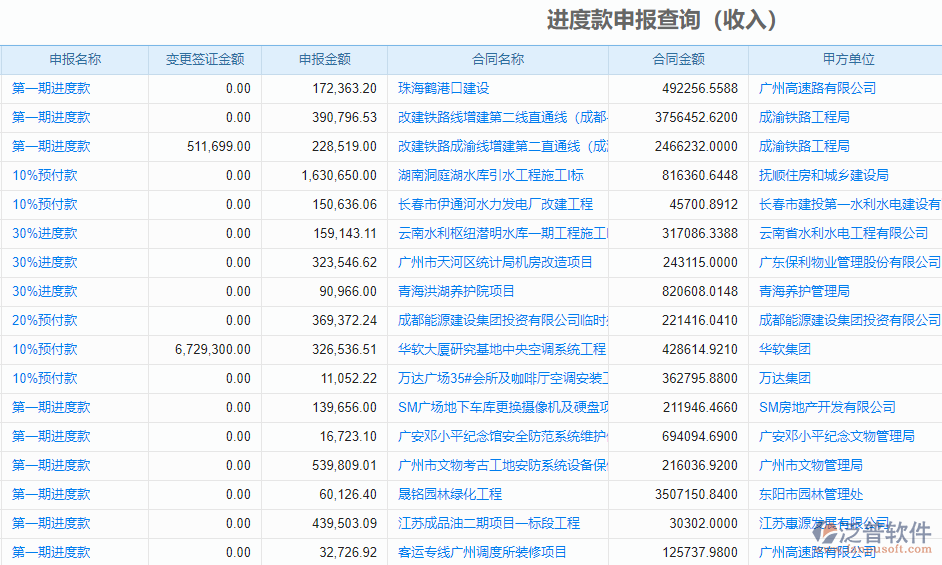Click the 东阳市园林管理处 party link
This screenshot has height=565, width=942.
coord(810,495)
